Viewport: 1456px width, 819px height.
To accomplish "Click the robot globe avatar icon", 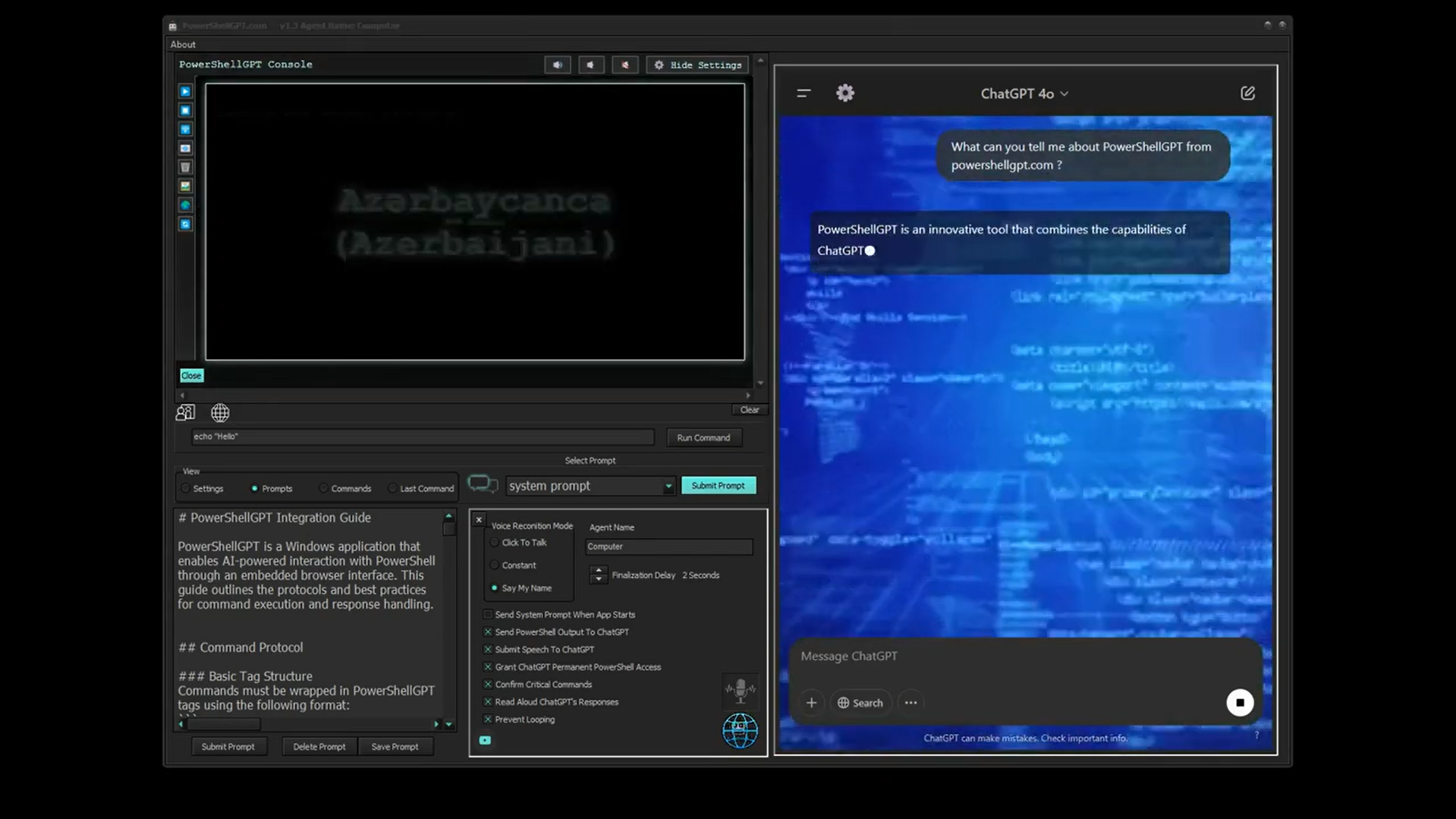I will 740,731.
